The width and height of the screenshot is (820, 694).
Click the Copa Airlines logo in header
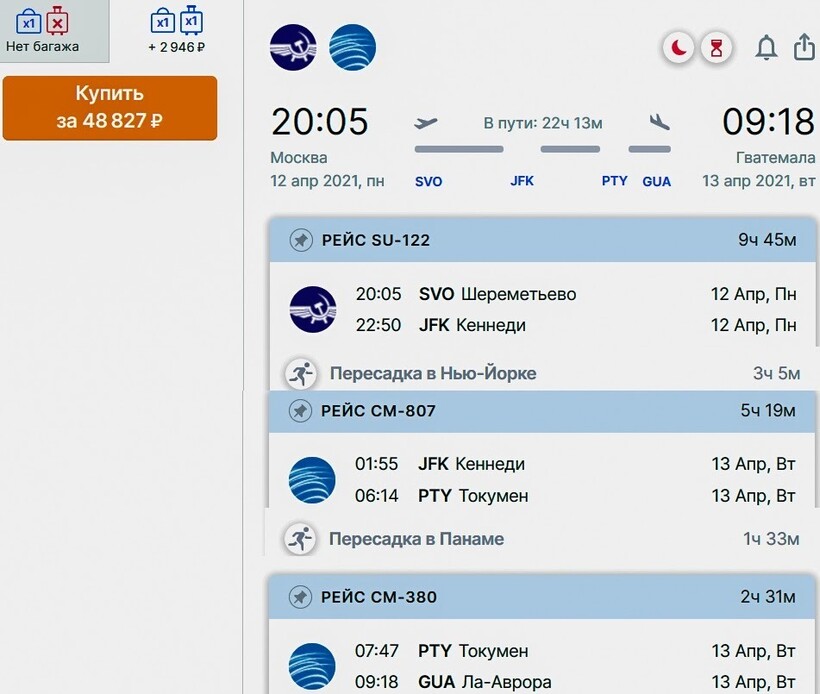pyautogui.click(x=352, y=48)
